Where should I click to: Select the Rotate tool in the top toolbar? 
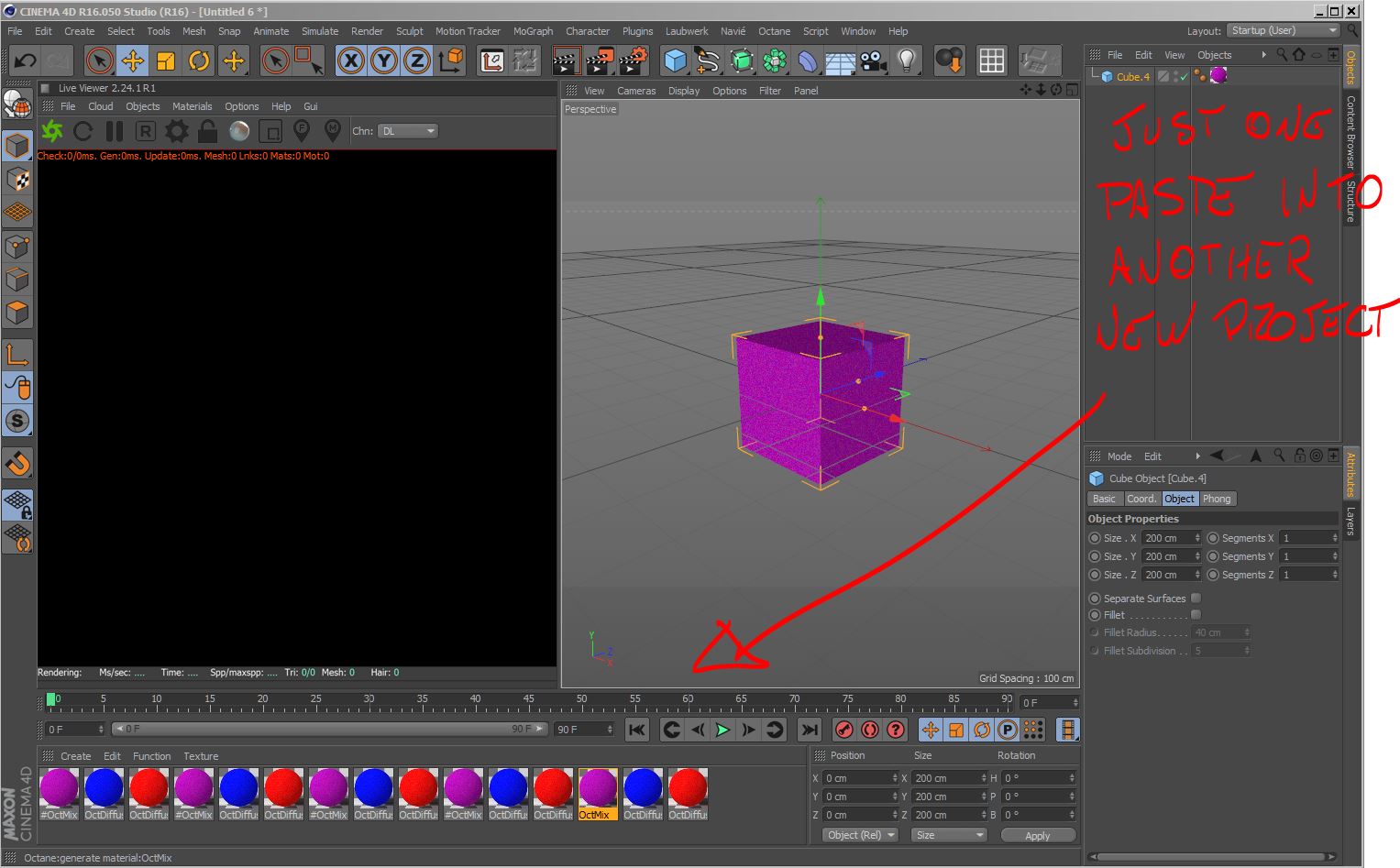tap(198, 61)
